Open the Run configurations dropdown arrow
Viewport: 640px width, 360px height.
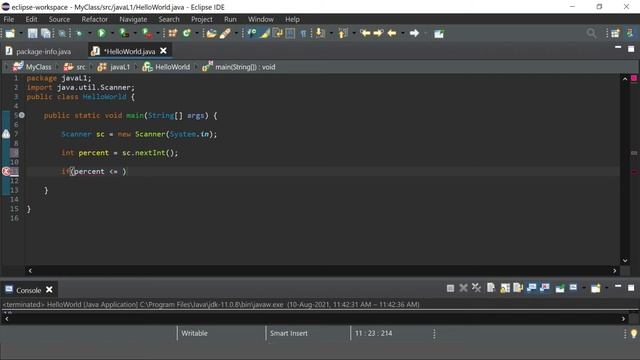[112, 33]
